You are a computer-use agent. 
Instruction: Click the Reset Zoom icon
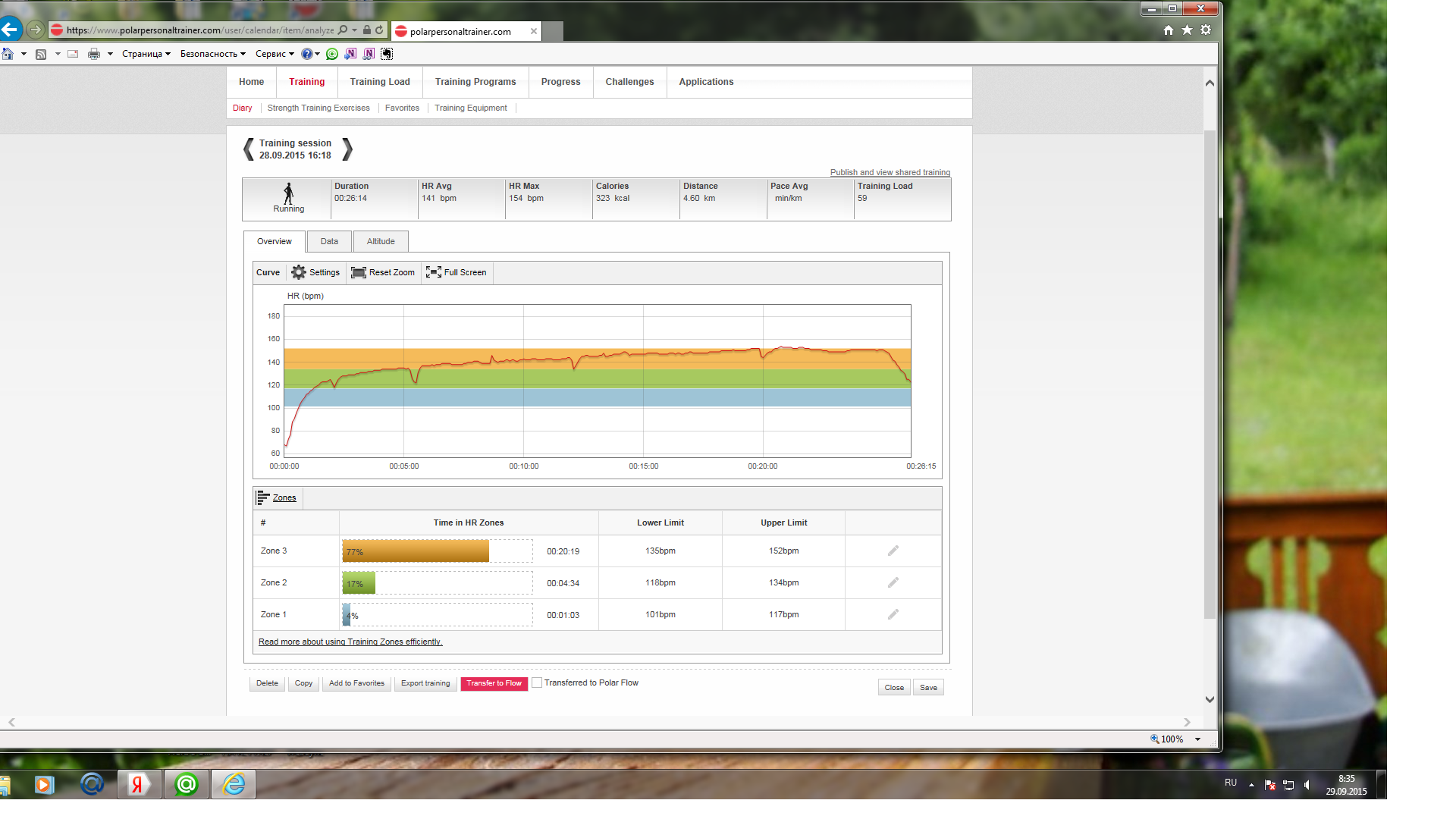(x=359, y=272)
